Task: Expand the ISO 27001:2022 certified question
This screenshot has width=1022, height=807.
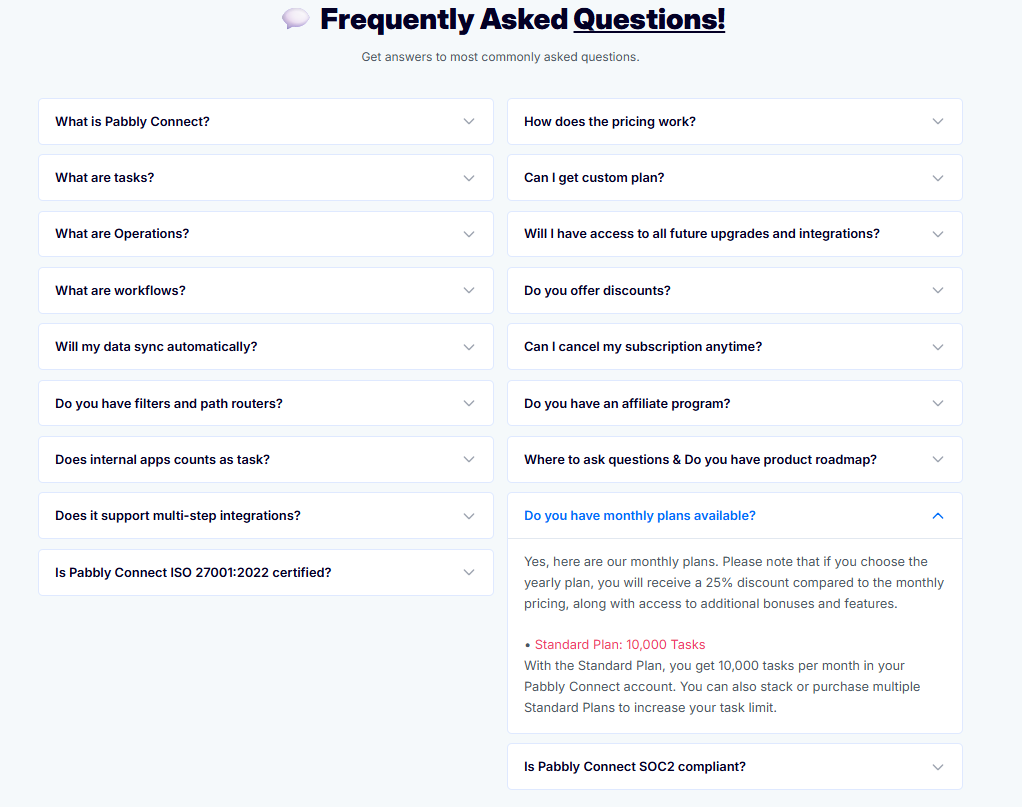Action: point(265,572)
